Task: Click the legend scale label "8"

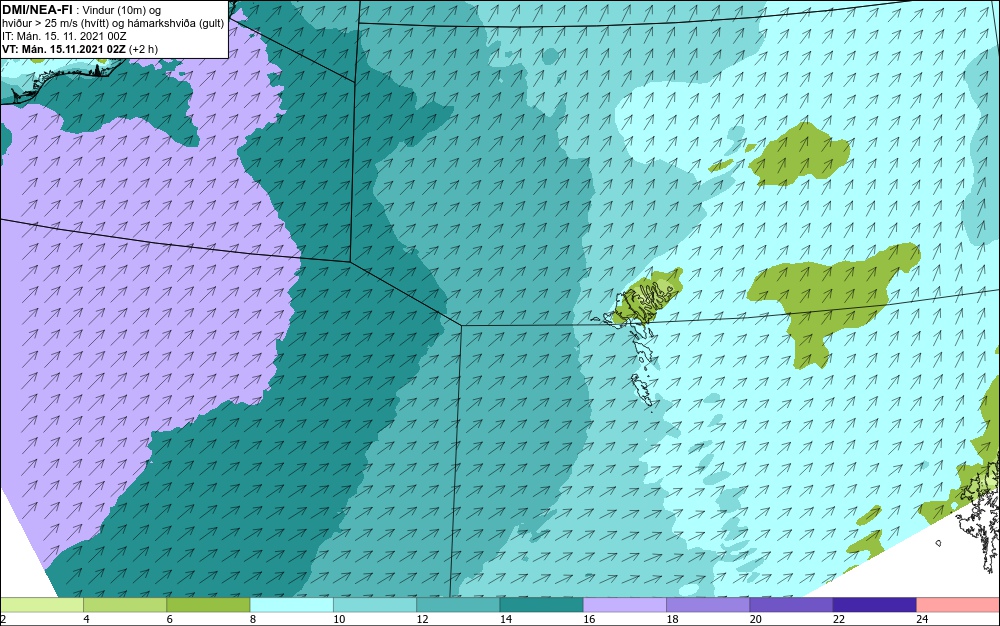Action: tap(253, 619)
